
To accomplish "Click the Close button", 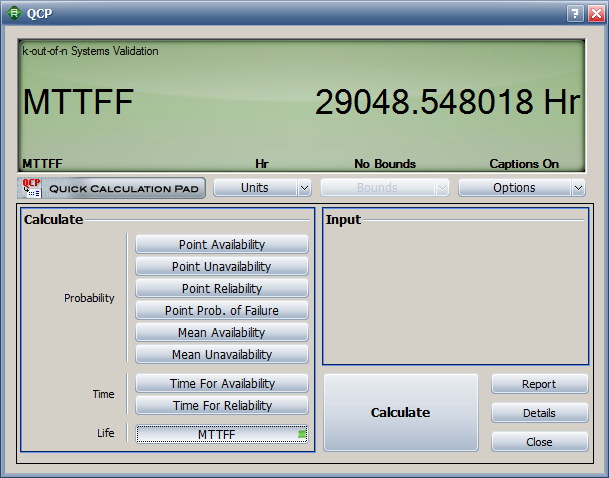I will pos(539,442).
